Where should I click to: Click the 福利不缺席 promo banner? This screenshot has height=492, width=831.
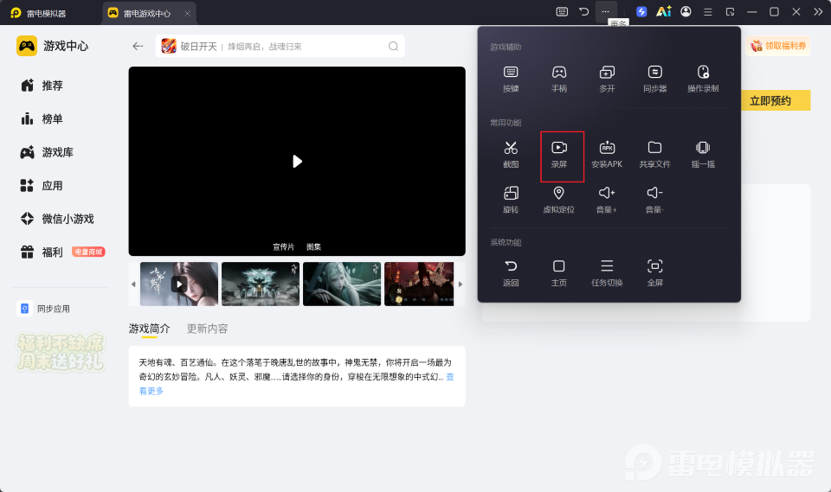click(x=61, y=352)
